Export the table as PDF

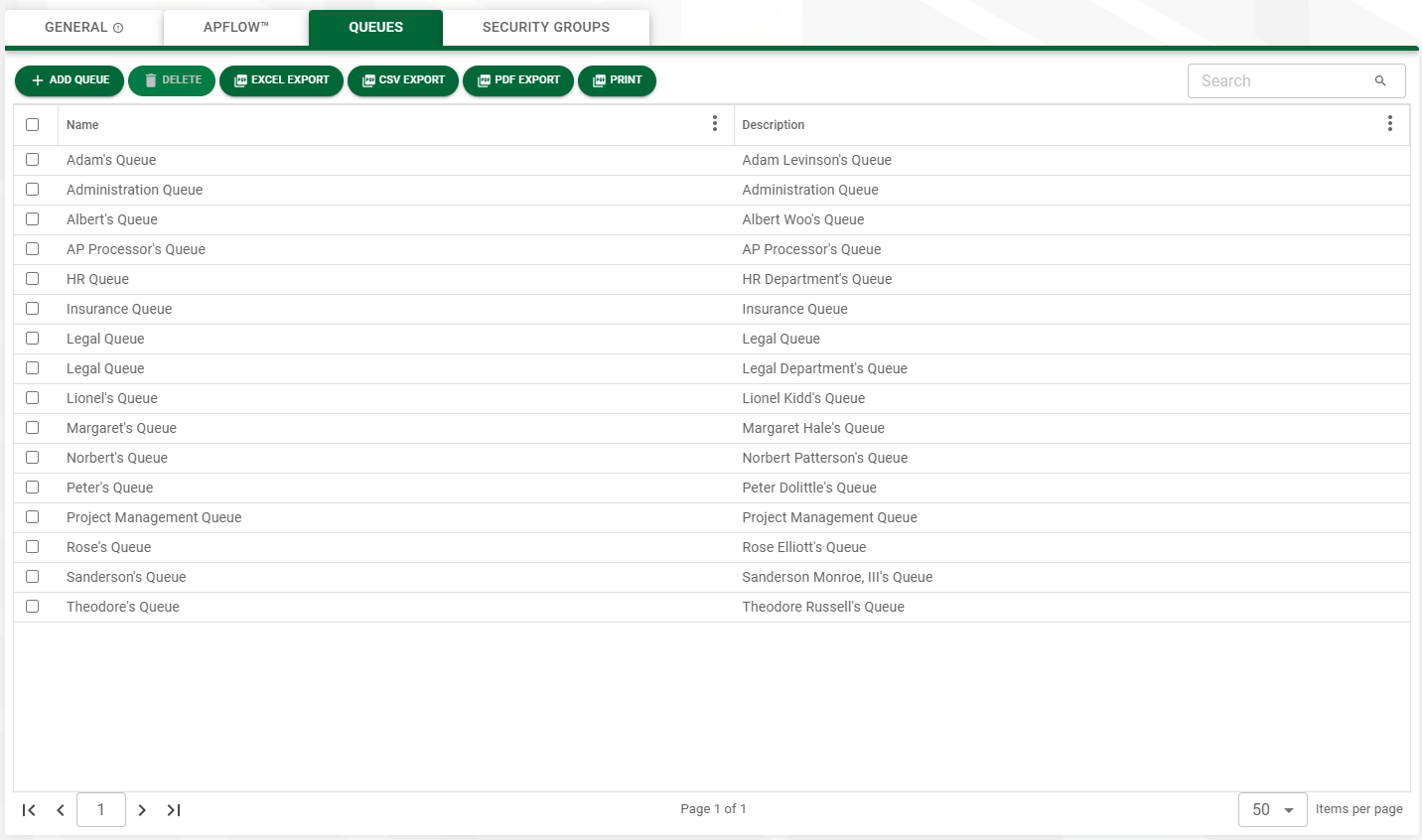(518, 80)
